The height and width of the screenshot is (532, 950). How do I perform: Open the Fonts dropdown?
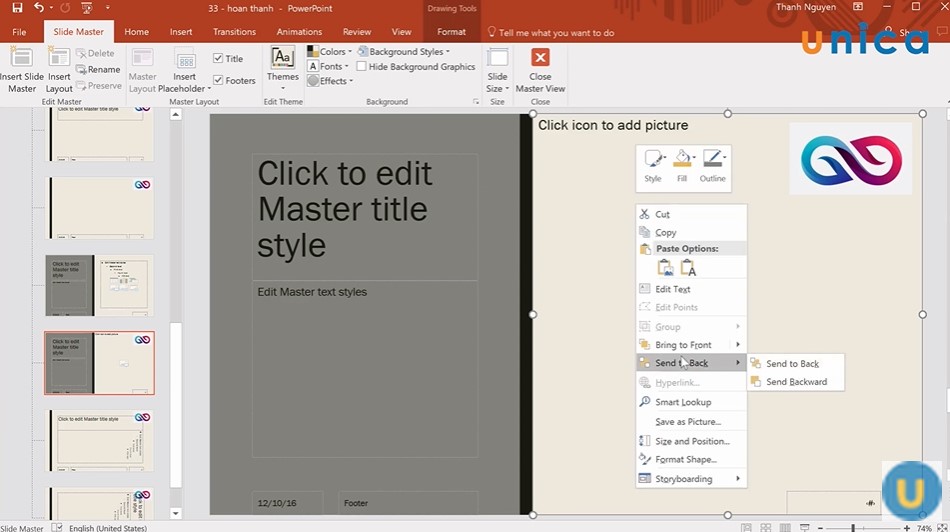[x=330, y=67]
